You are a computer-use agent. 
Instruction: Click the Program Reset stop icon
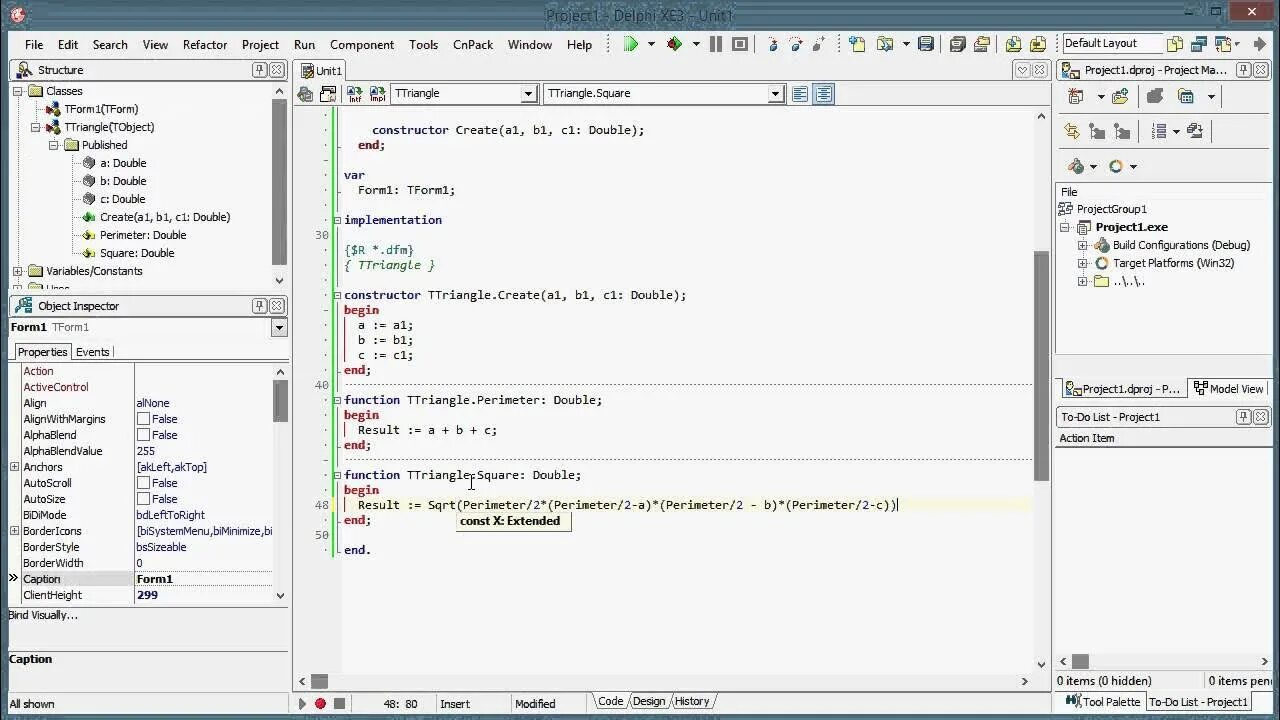740,44
